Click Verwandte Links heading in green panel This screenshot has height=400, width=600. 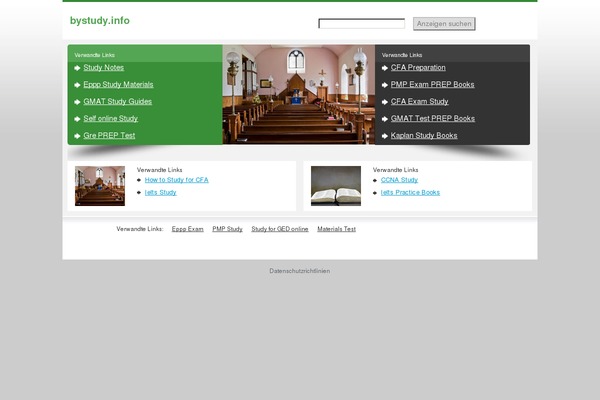(95, 55)
